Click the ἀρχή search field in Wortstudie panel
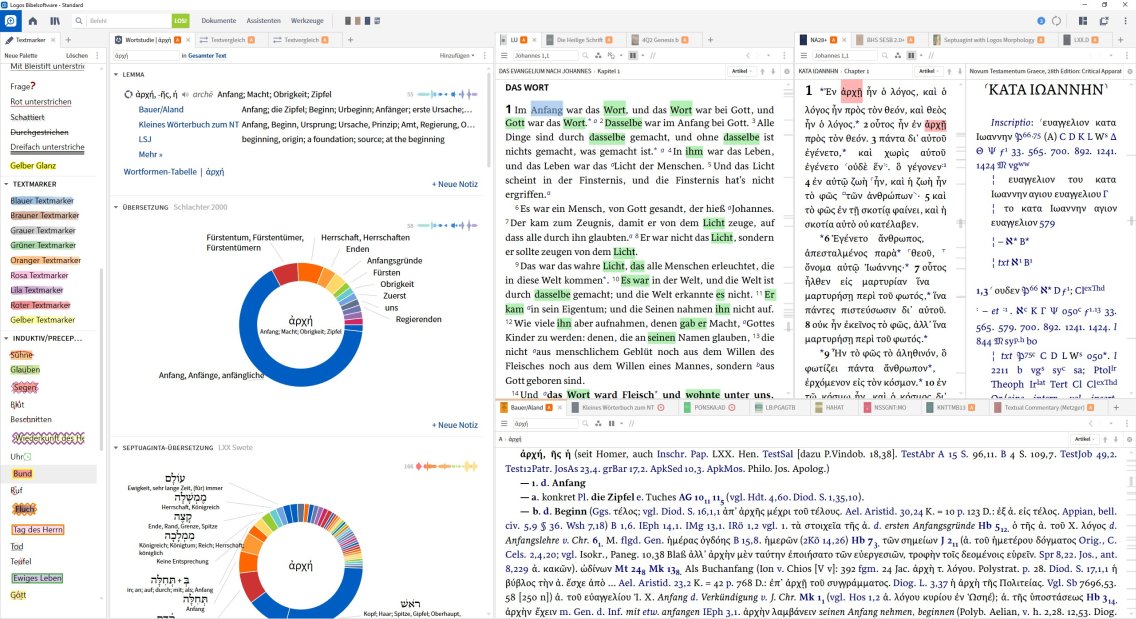The height and width of the screenshot is (619, 1136). pyautogui.click(x=145, y=56)
